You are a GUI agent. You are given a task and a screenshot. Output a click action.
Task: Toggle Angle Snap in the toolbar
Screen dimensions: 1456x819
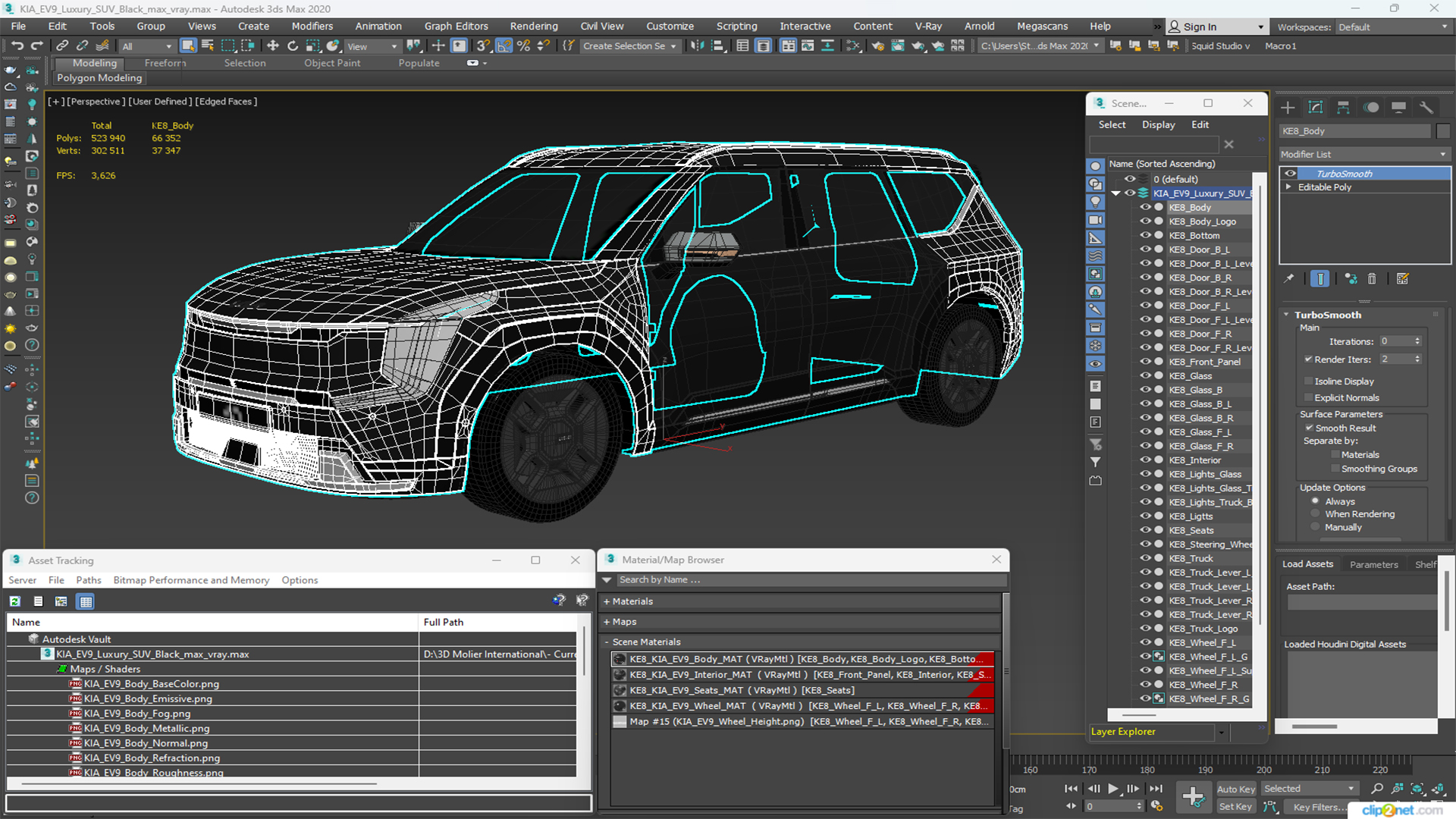click(x=504, y=46)
